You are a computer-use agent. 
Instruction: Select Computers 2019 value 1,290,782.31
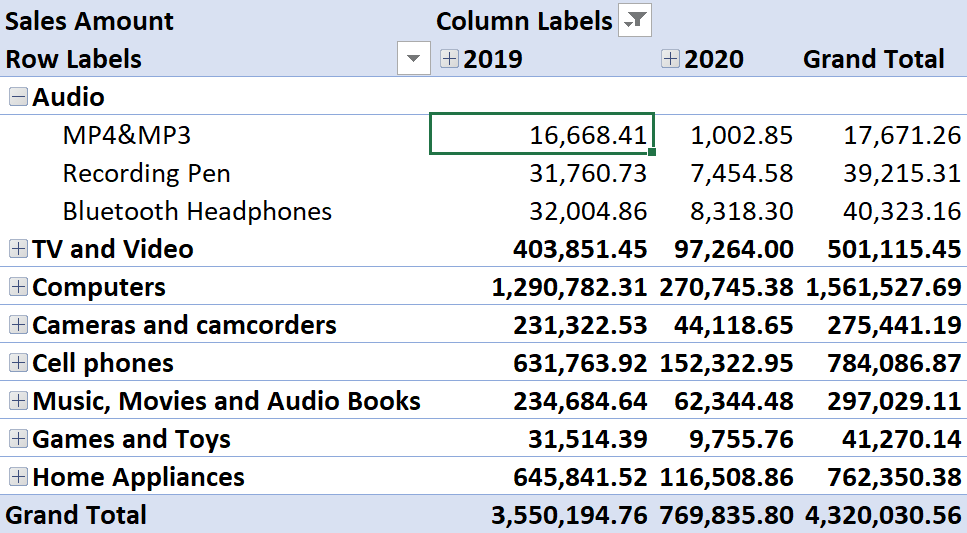[x=569, y=287]
